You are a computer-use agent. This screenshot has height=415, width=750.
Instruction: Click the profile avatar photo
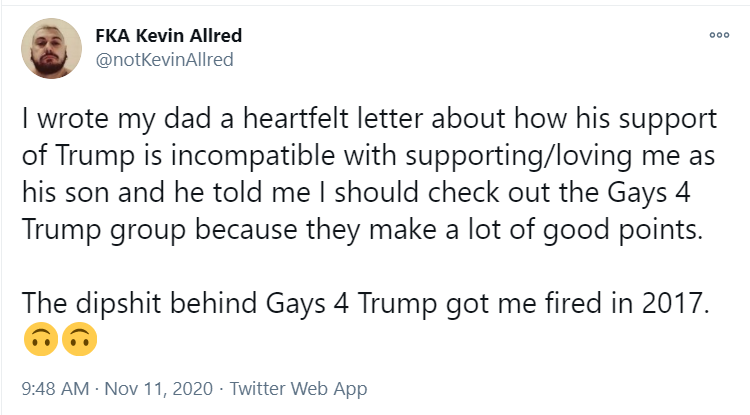click(51, 48)
